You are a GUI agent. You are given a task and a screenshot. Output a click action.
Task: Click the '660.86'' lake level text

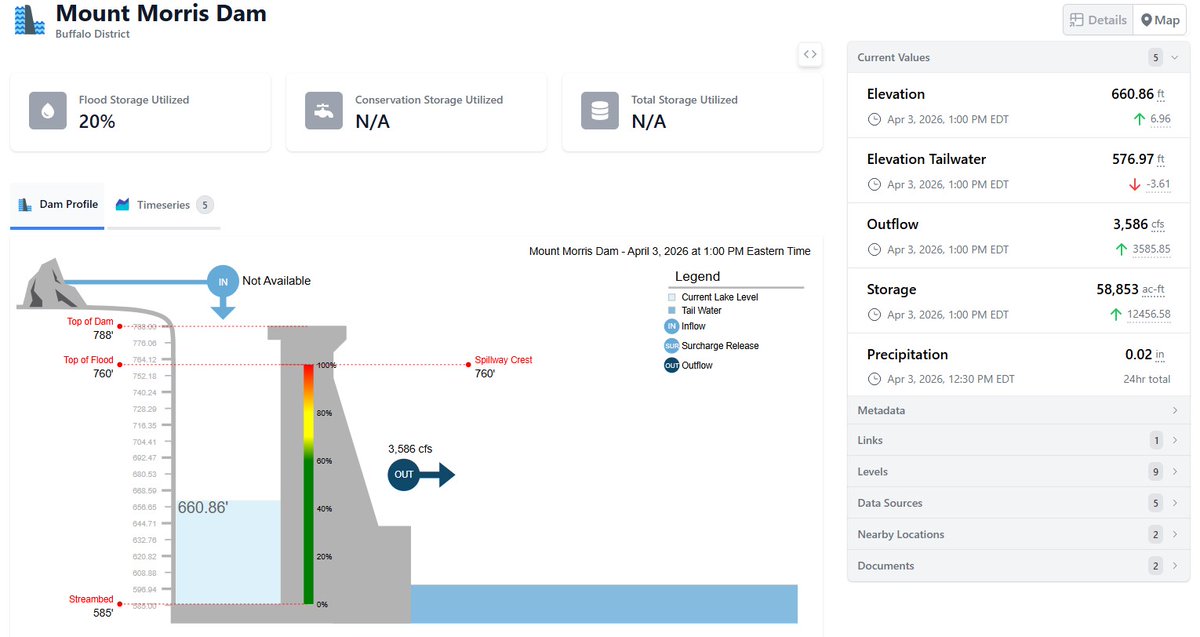tap(203, 508)
